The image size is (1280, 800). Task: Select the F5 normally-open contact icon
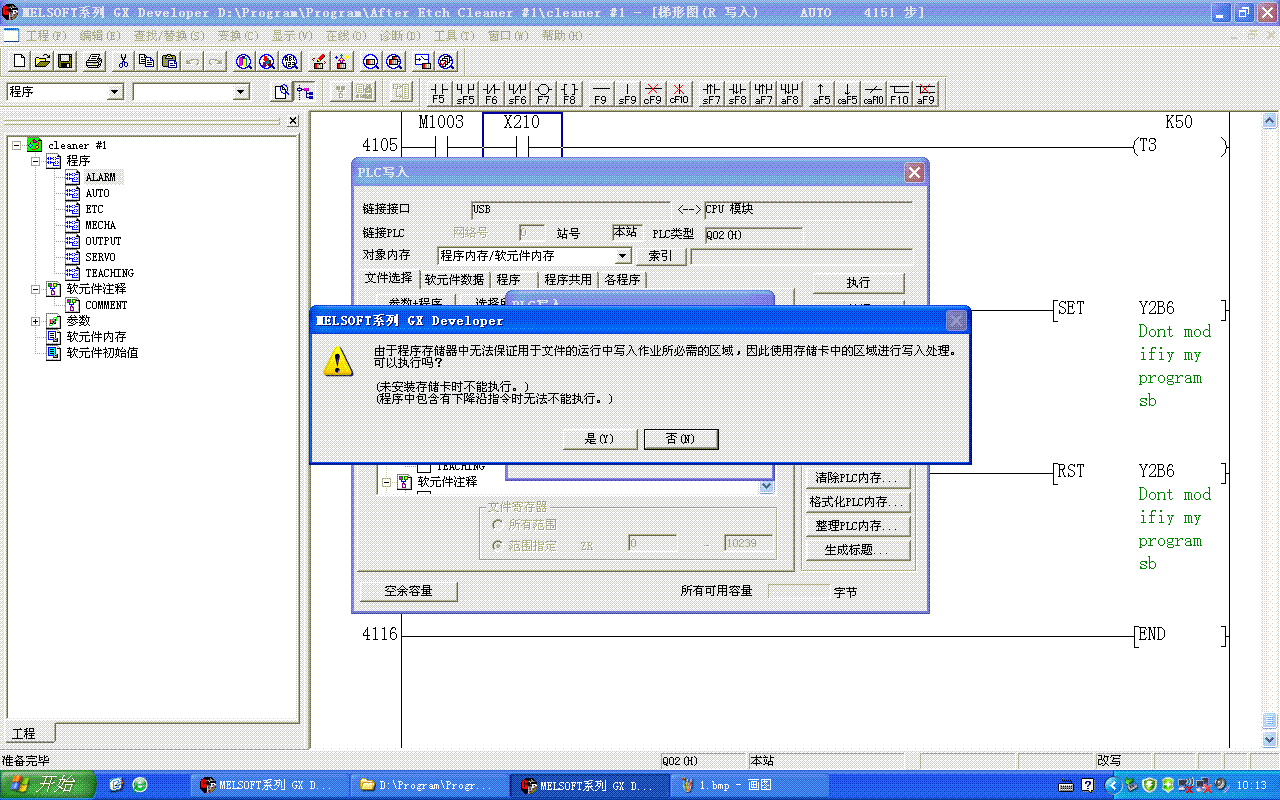438,93
